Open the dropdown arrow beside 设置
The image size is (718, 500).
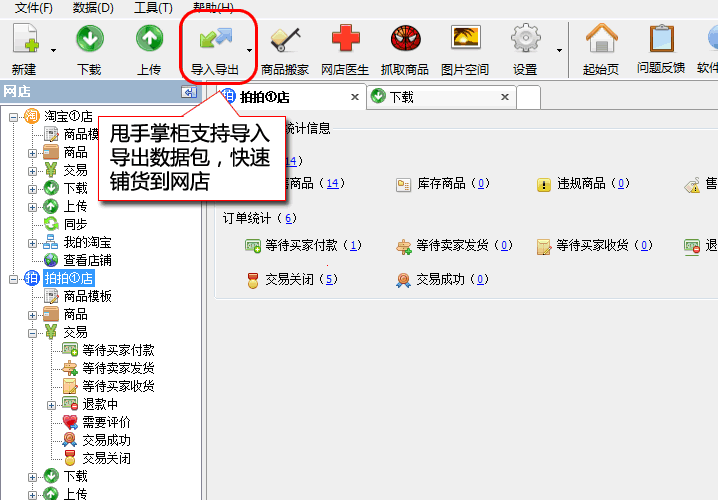tap(560, 50)
